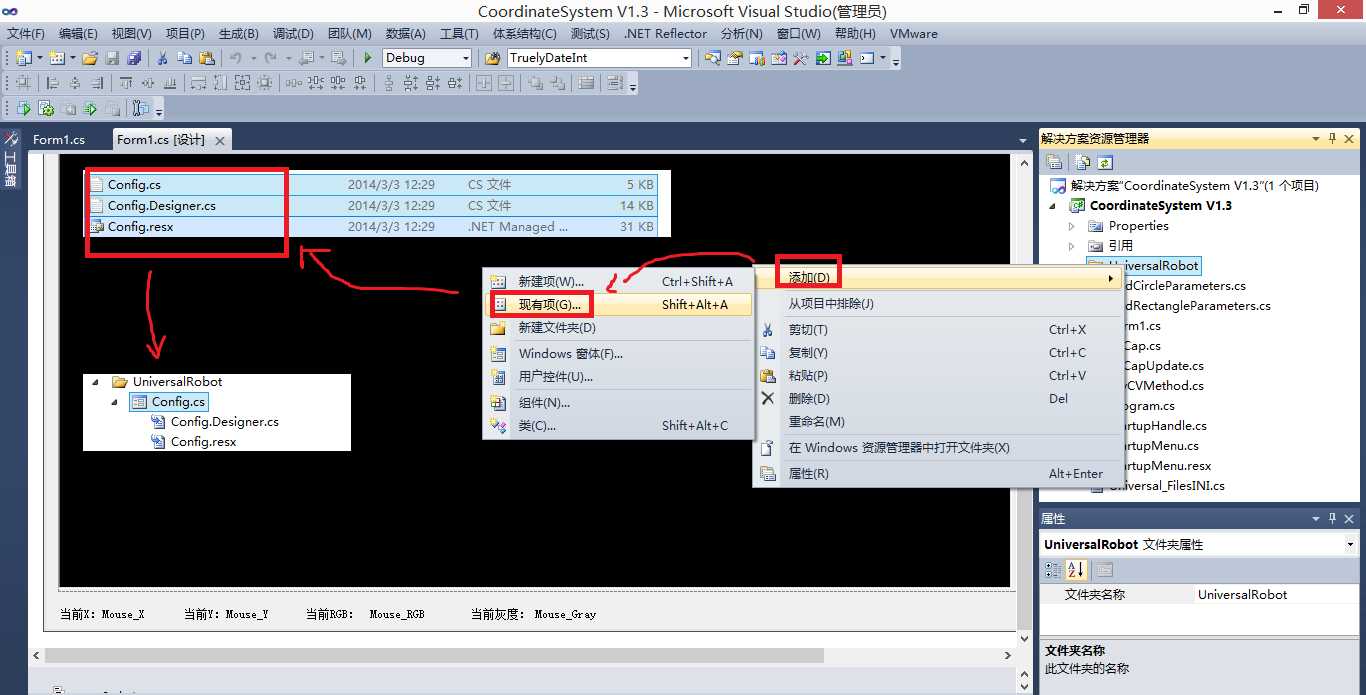This screenshot has height=695, width=1366.
Task: Start debugging with the green play icon
Action: pos(368,58)
